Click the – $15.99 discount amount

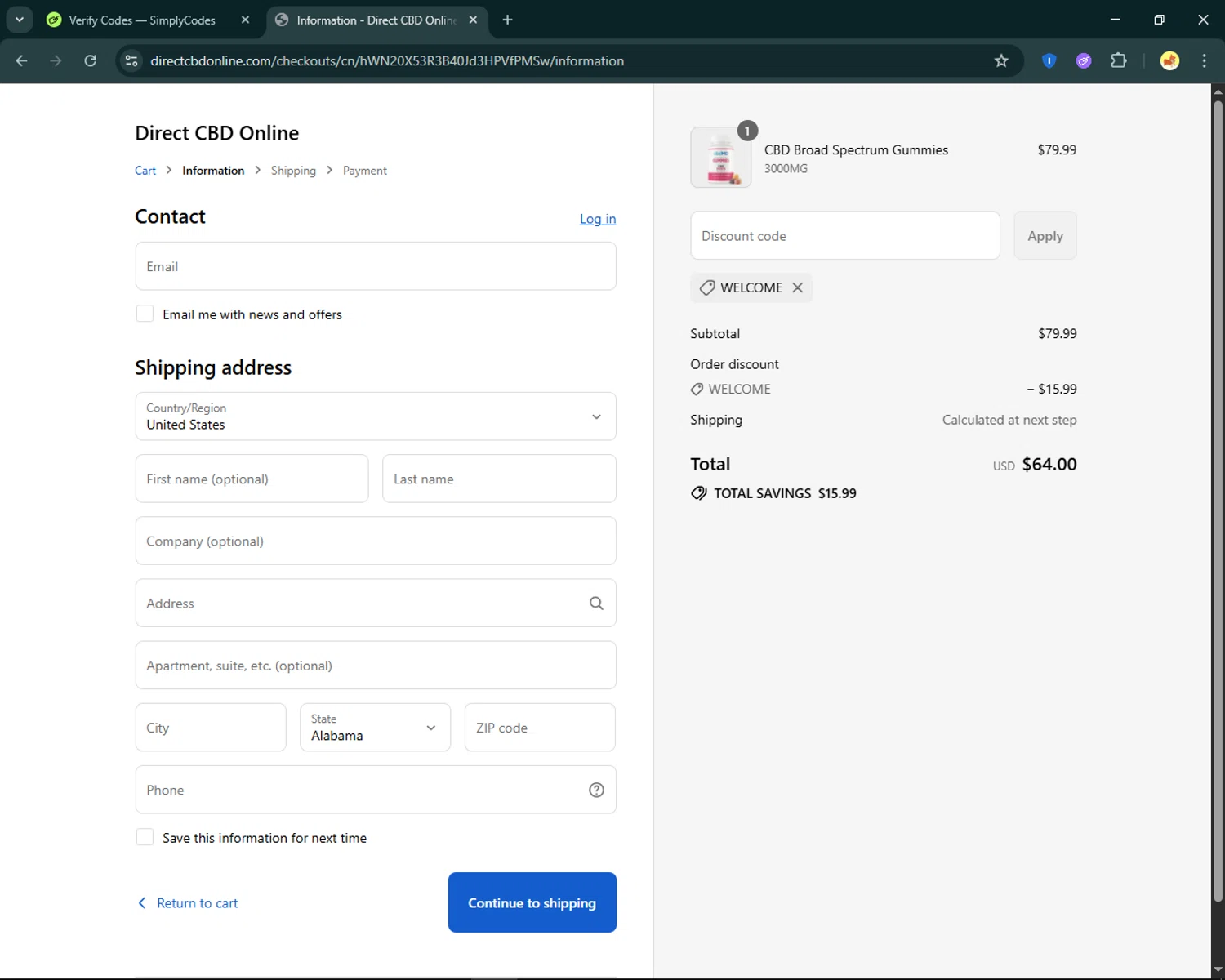pyautogui.click(x=1052, y=390)
